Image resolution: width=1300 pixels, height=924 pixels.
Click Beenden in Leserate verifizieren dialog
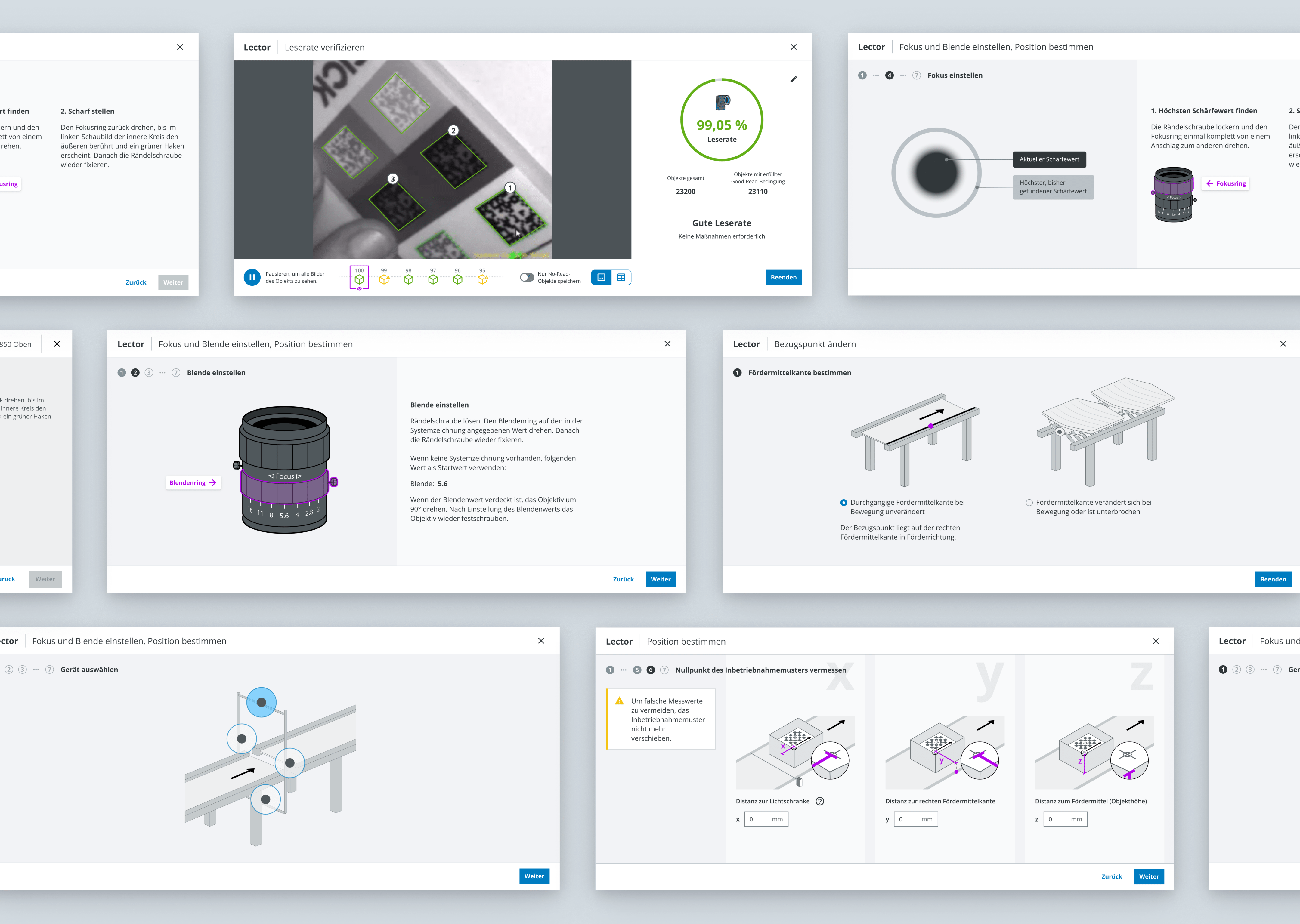coord(783,277)
